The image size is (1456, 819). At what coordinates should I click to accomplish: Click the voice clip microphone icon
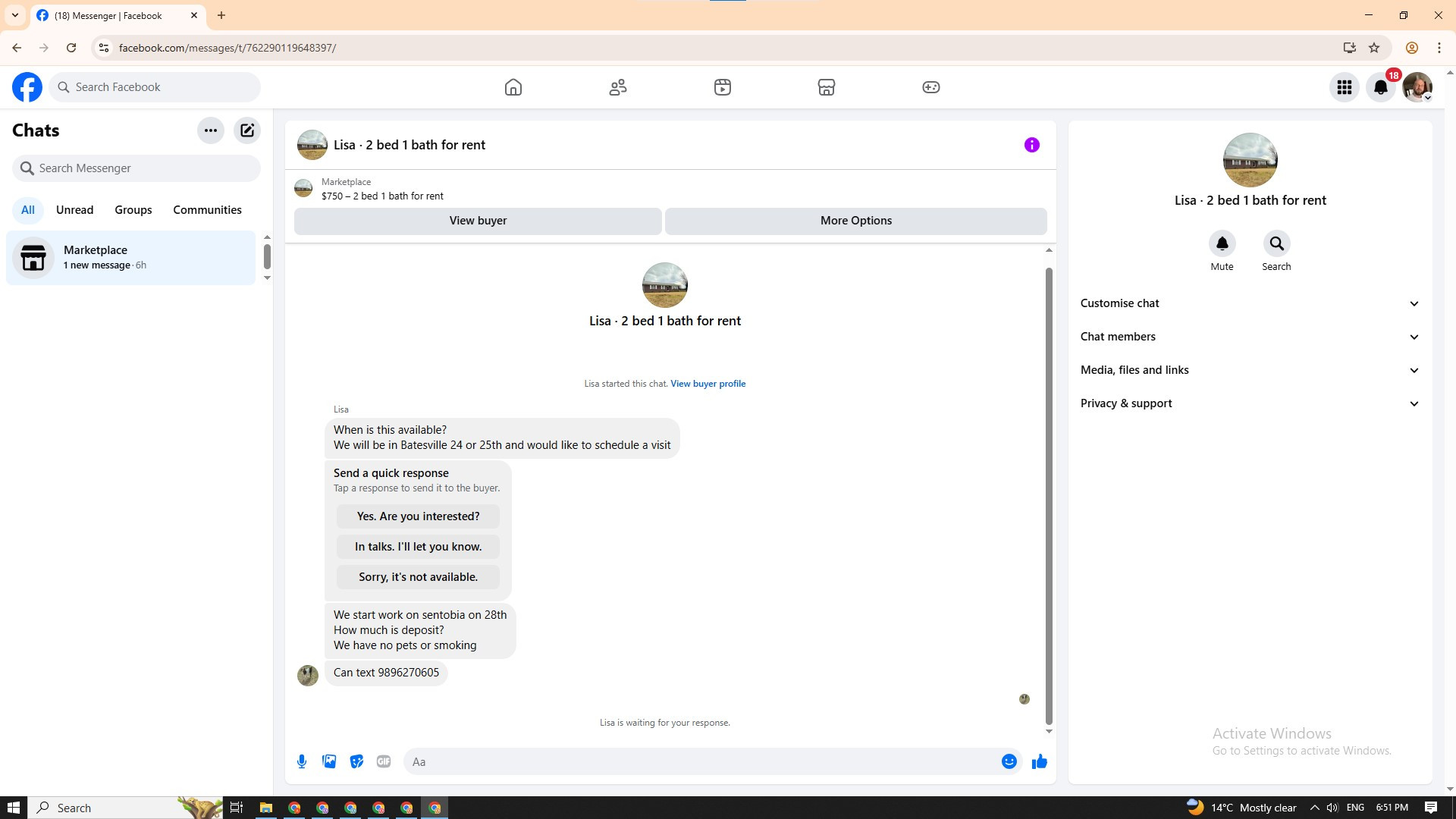(x=302, y=761)
